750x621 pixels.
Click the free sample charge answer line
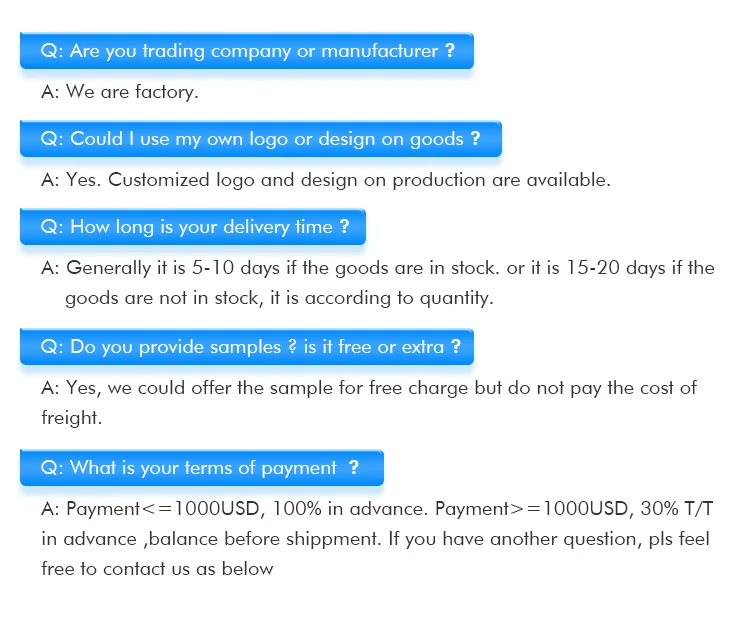[x=368, y=388]
